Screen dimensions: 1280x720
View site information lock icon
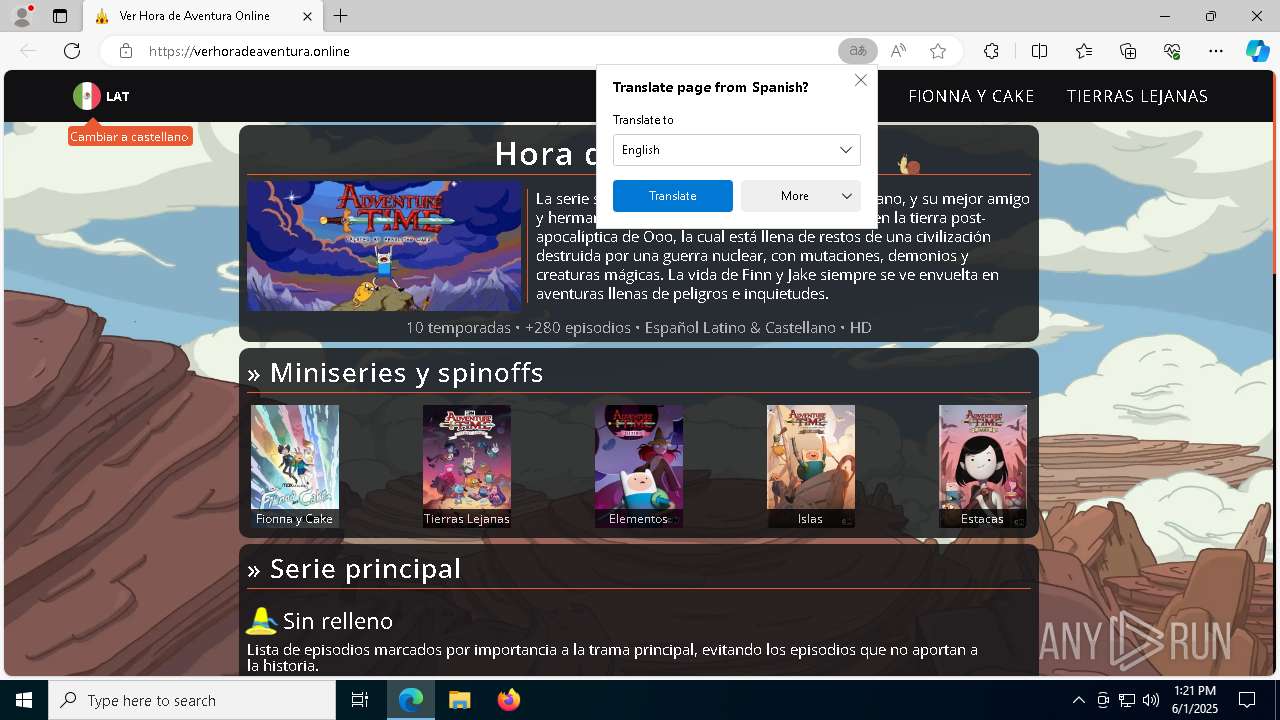[x=126, y=51]
